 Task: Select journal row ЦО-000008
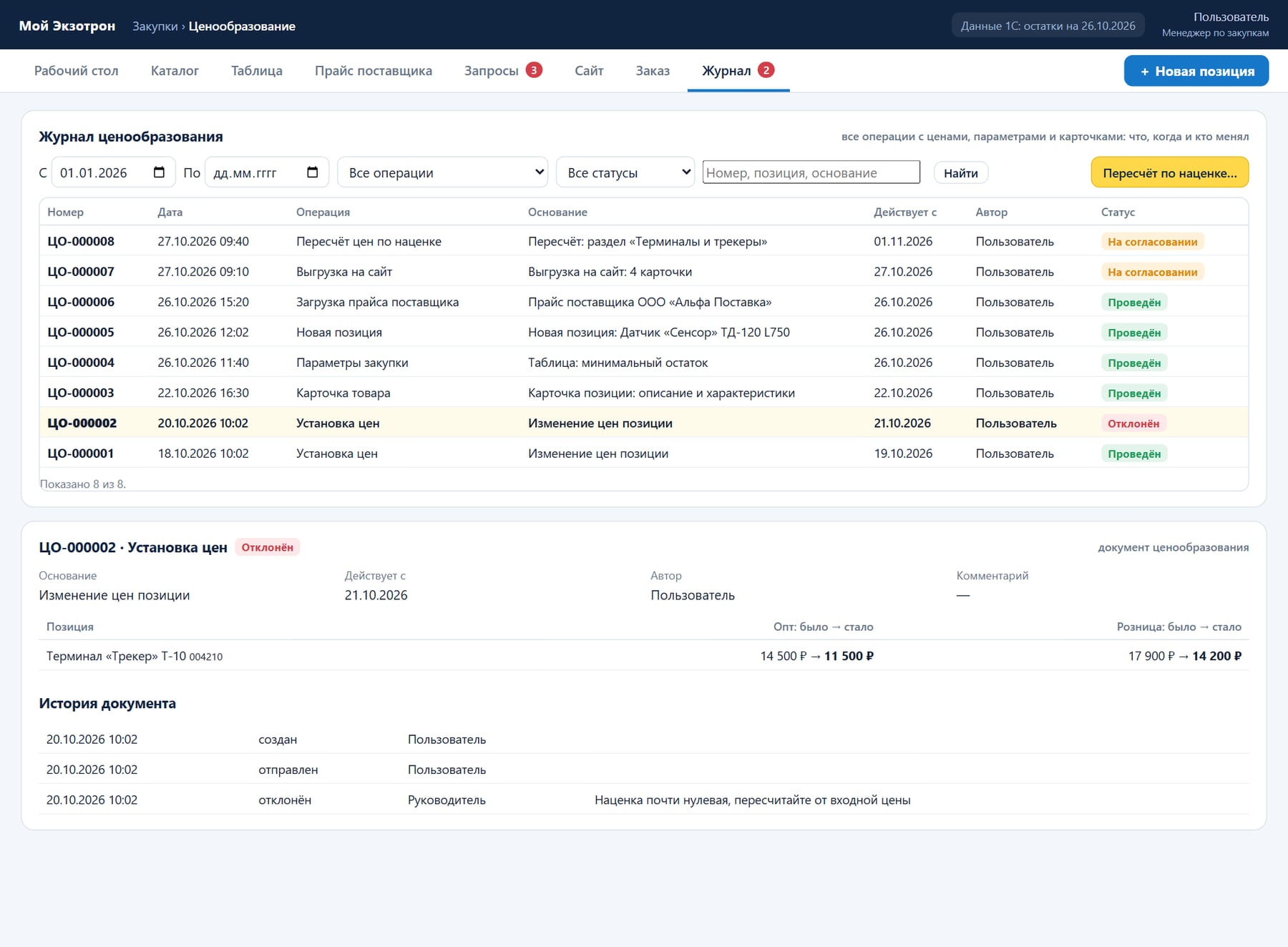click(x=644, y=241)
